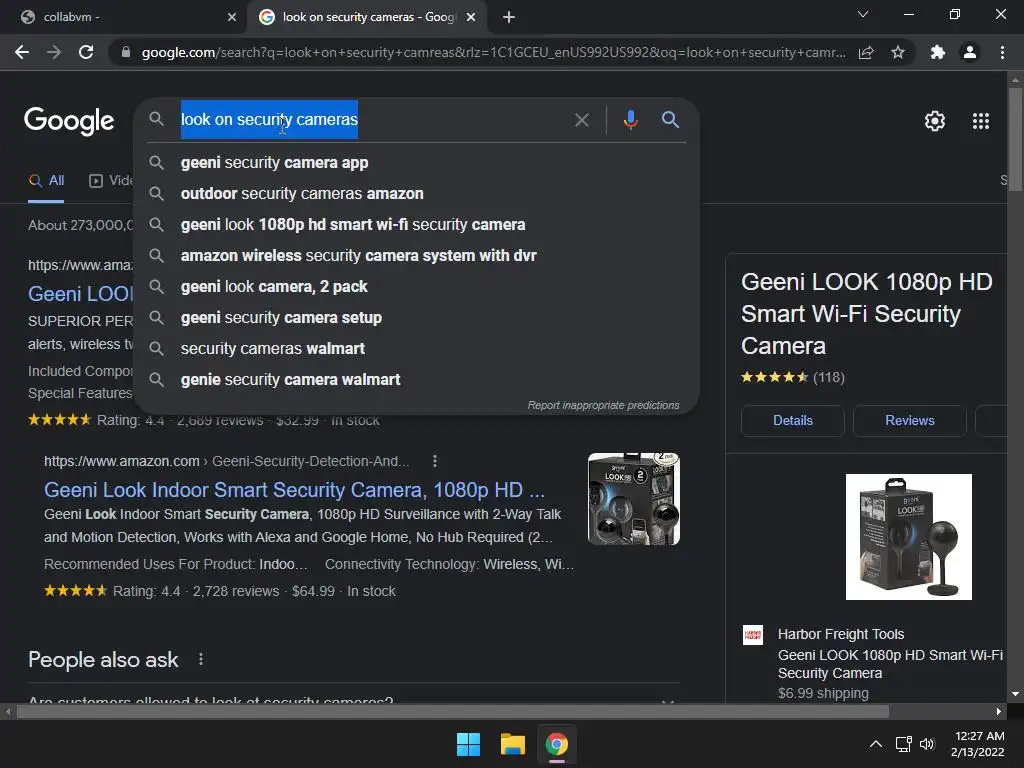Click the Reviews button in product panel
Viewport: 1024px width, 768px height.
coord(910,421)
